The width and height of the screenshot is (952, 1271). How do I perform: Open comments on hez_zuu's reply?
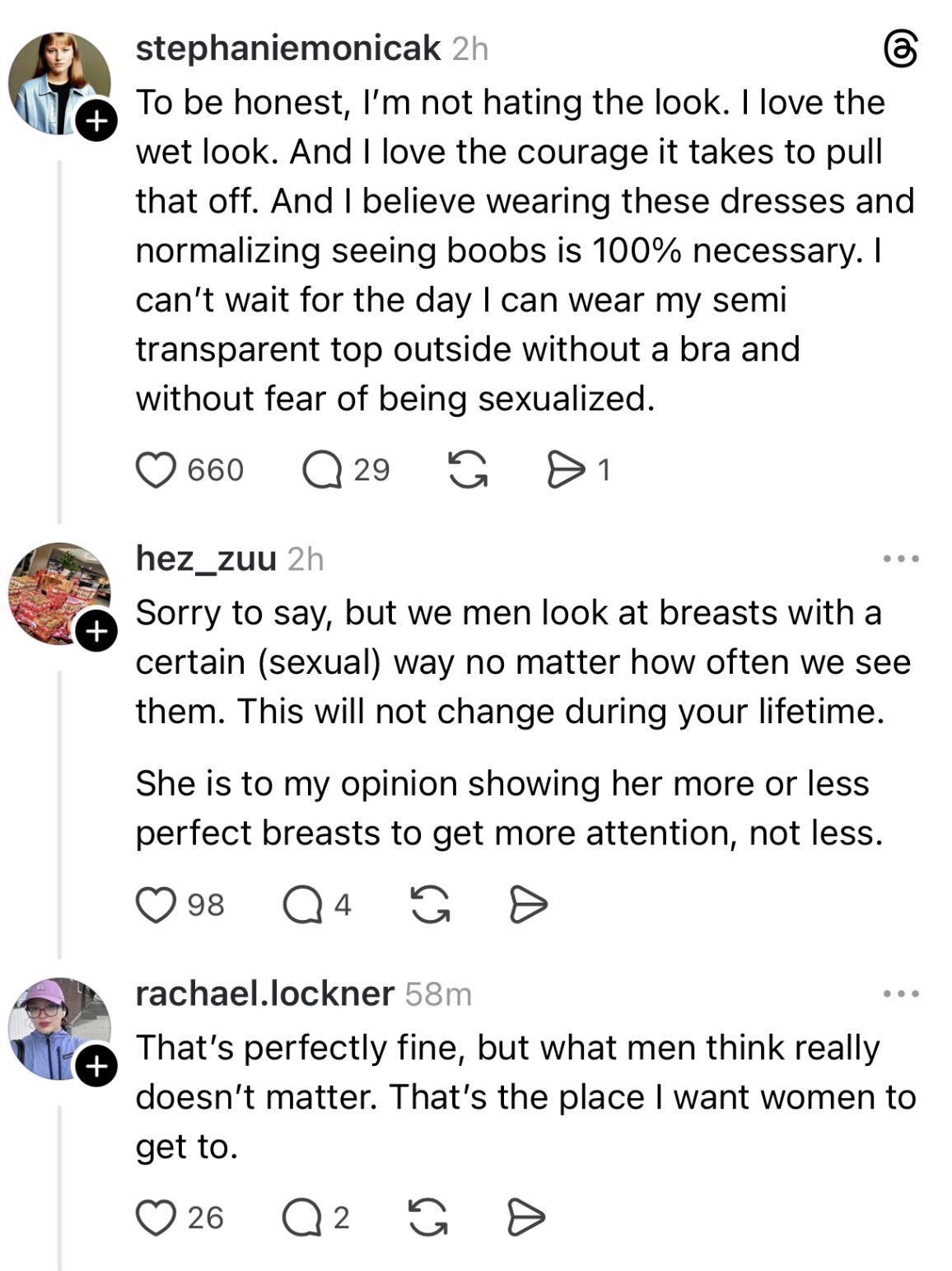tap(301, 904)
